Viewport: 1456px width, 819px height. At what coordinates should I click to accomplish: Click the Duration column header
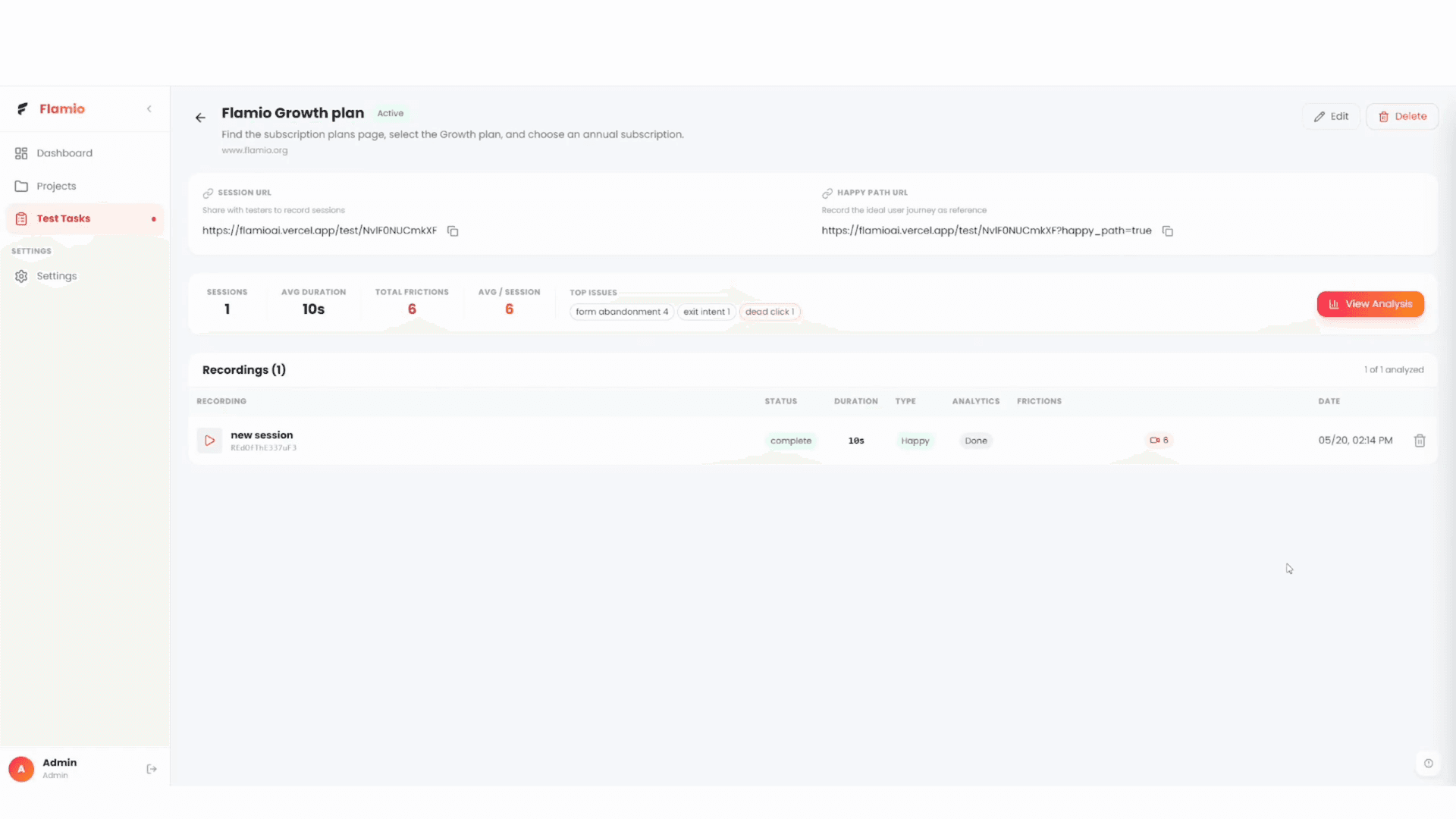(856, 401)
